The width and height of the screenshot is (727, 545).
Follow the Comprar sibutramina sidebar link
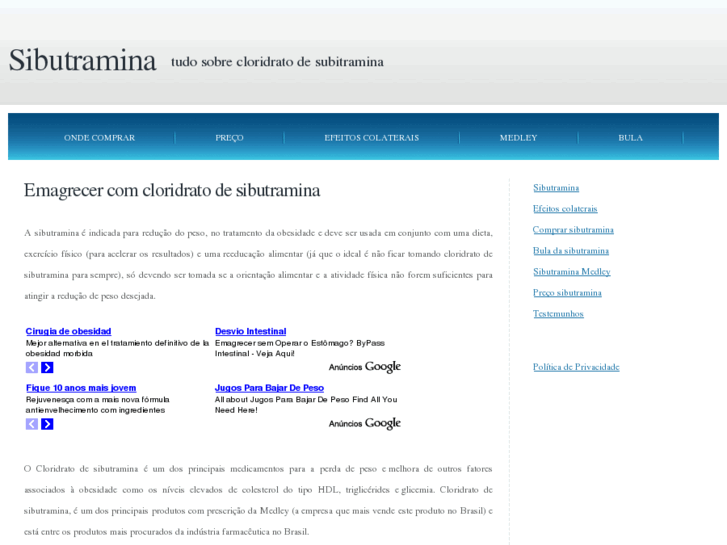tap(573, 230)
